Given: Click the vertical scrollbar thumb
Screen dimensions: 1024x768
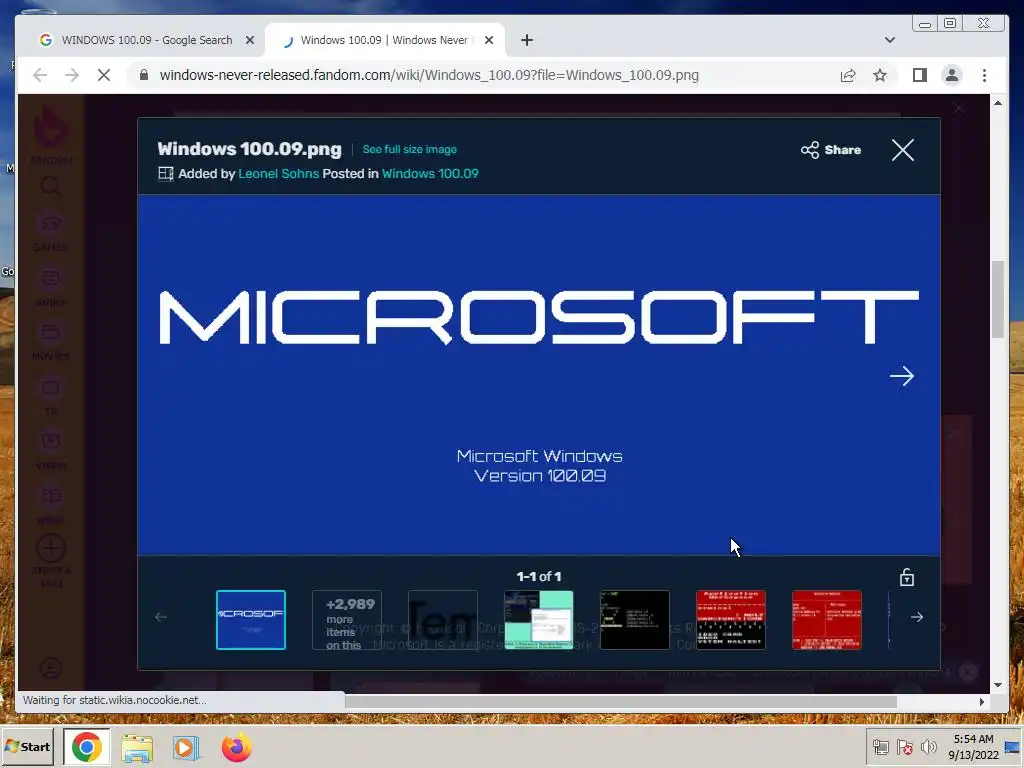Looking at the screenshot, I should point(997,299).
